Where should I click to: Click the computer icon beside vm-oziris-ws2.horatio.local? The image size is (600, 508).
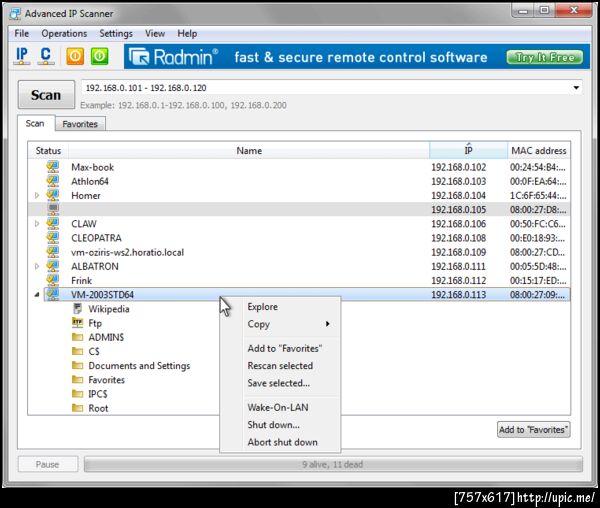click(53, 252)
